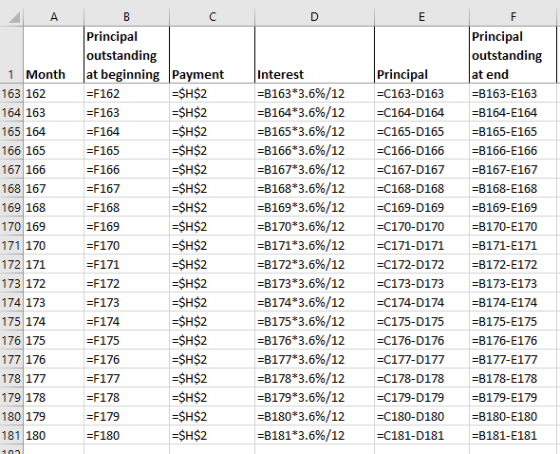Viewport: 560px width, 454px height.
Task: Click cell containing =B175*3.6%/12
Action: (x=314, y=321)
